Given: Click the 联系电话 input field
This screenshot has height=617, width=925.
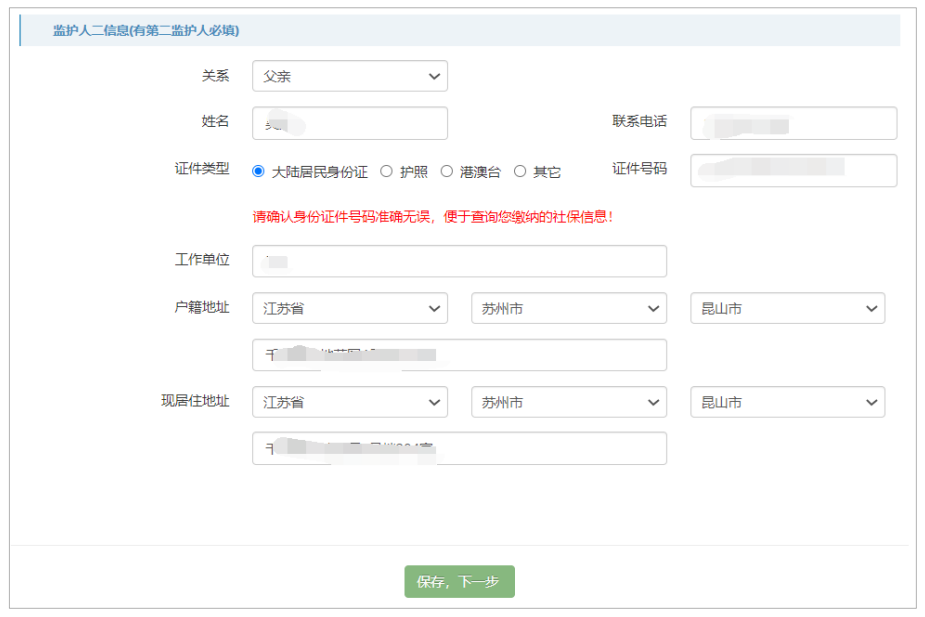Looking at the screenshot, I should [793, 123].
